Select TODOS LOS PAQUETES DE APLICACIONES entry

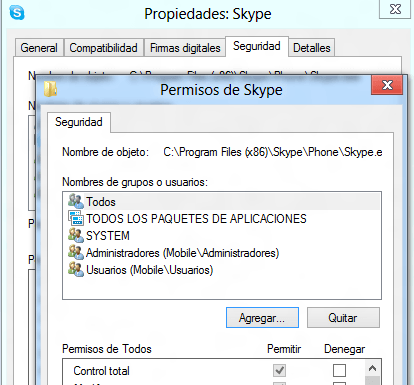222,219
